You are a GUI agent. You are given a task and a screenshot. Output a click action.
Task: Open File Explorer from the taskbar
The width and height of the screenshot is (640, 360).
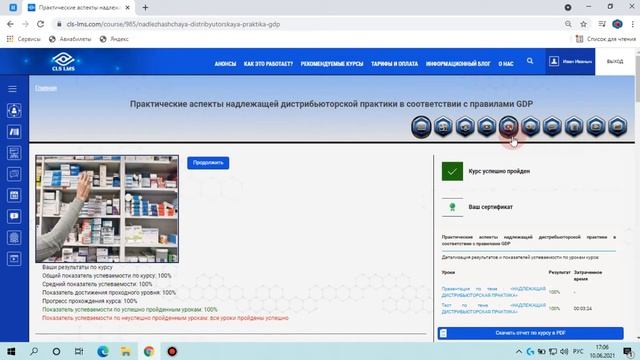(126, 351)
